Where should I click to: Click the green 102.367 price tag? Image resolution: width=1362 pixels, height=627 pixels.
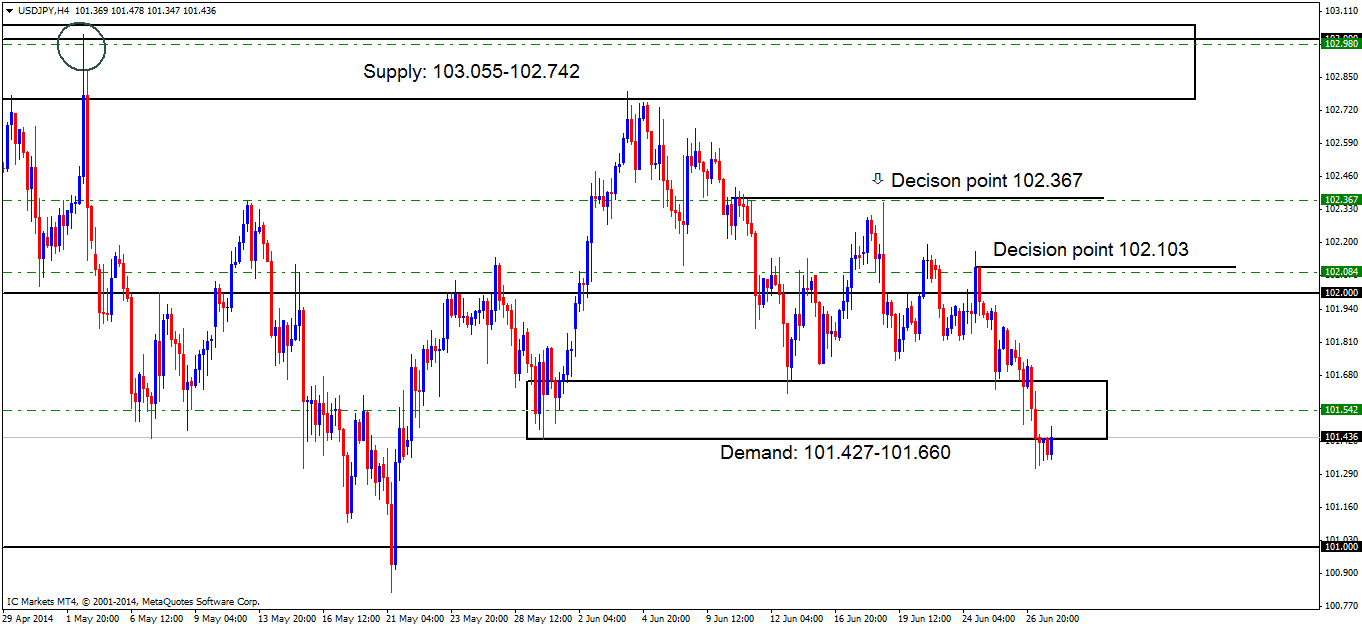pos(1341,199)
